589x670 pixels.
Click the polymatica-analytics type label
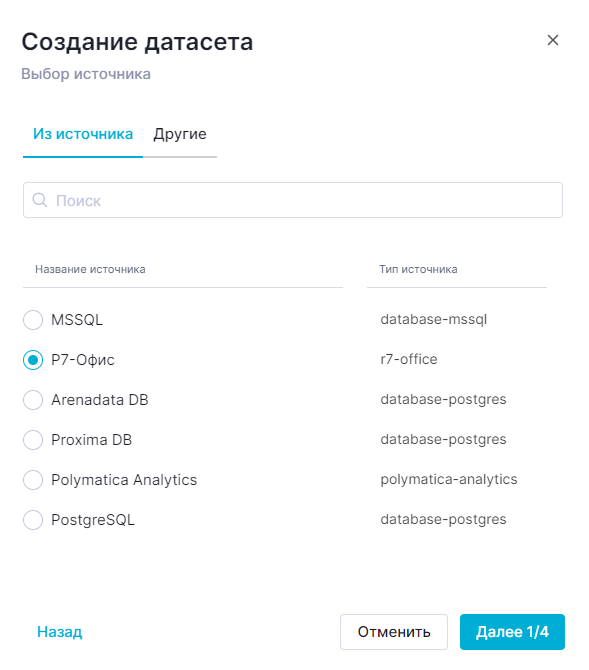449,479
